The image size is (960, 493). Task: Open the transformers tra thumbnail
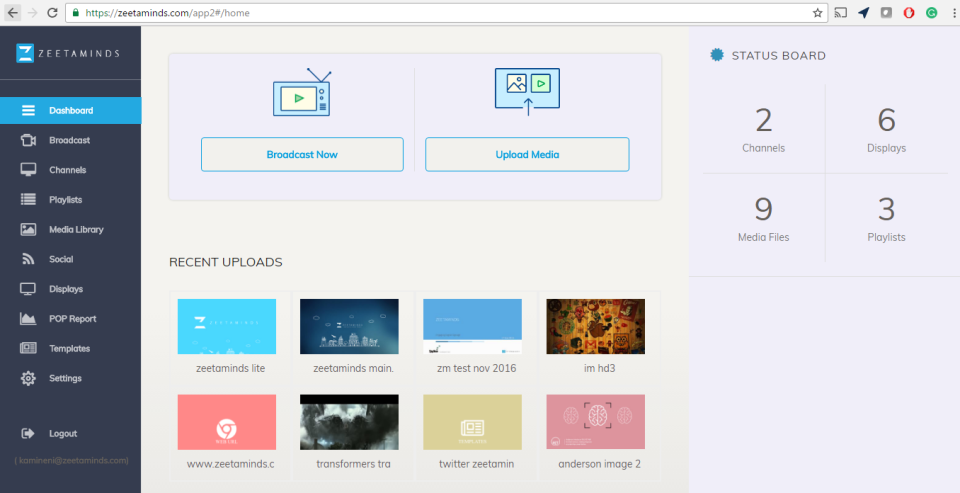pyautogui.click(x=349, y=422)
